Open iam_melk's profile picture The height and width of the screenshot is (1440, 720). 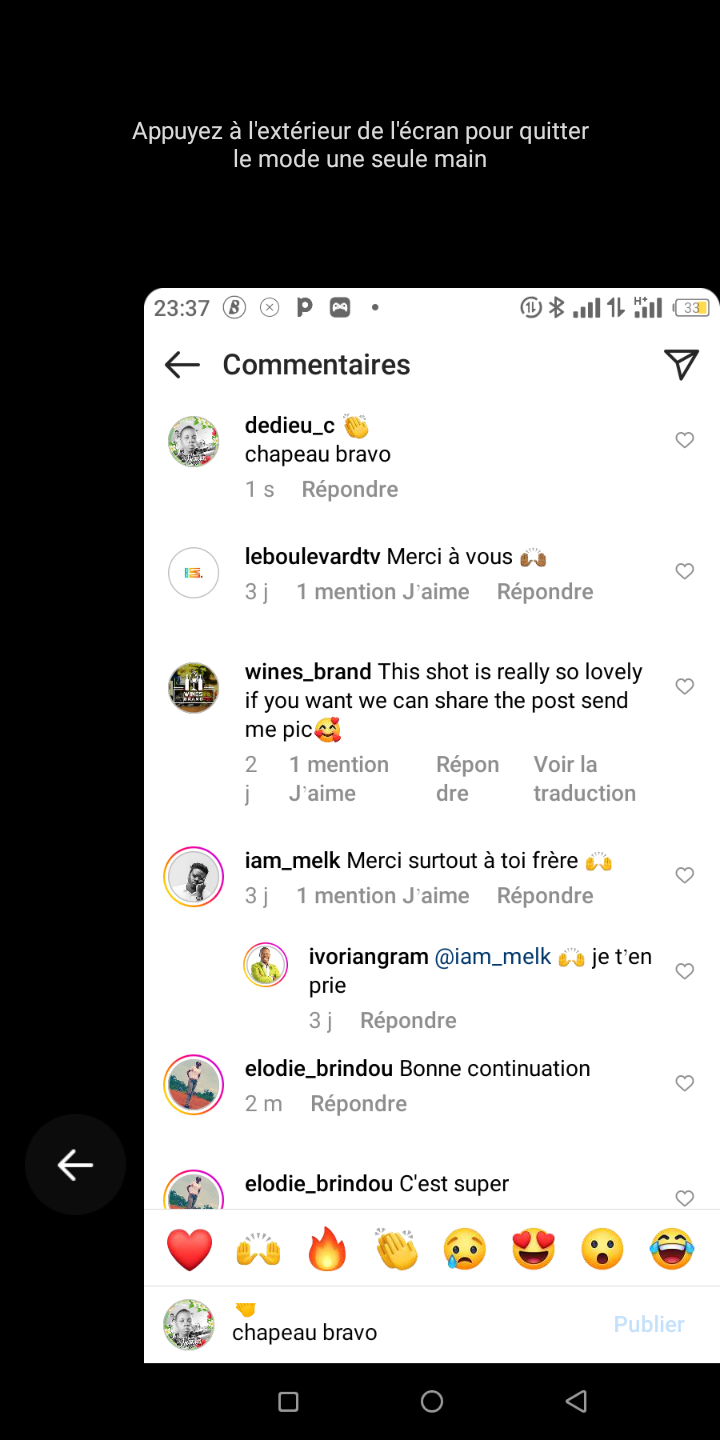(193, 877)
